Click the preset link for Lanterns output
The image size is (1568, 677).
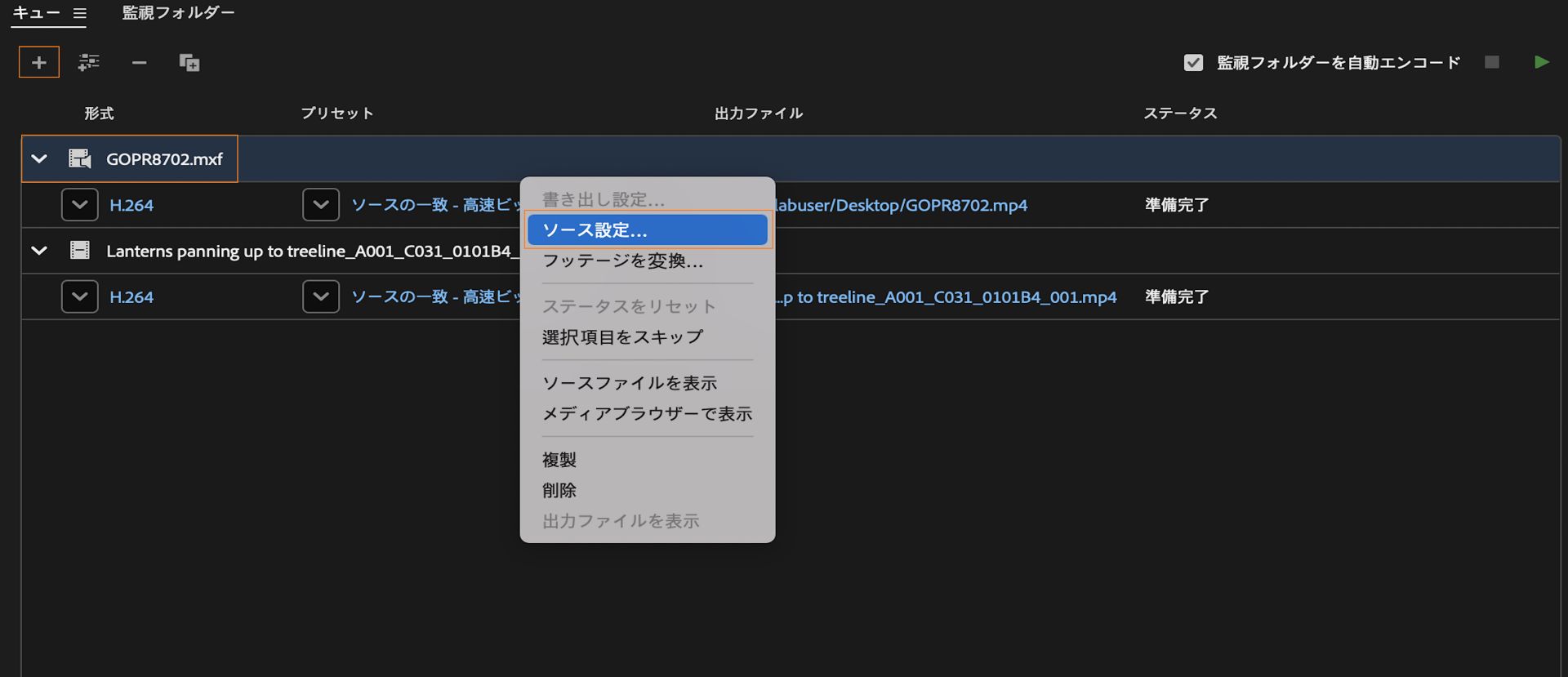435,296
